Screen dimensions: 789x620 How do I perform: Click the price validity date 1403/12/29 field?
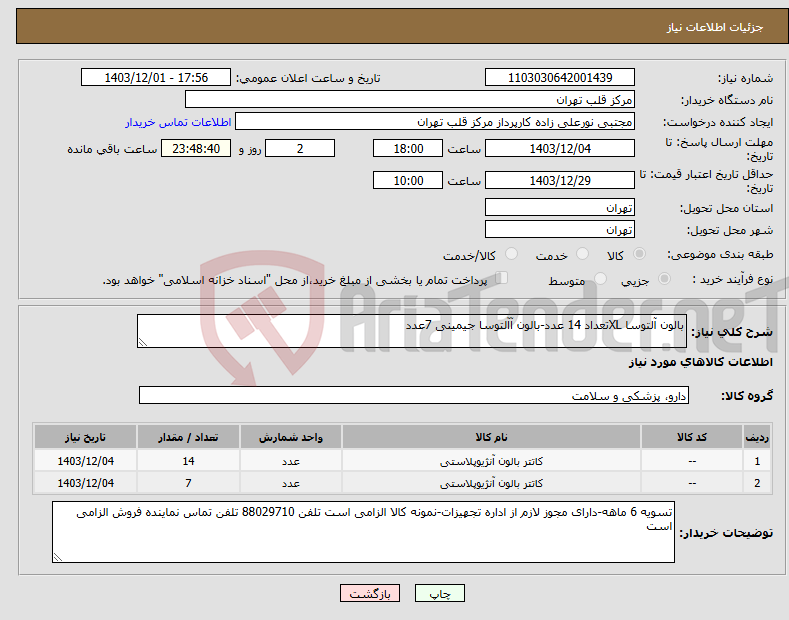tap(560, 180)
